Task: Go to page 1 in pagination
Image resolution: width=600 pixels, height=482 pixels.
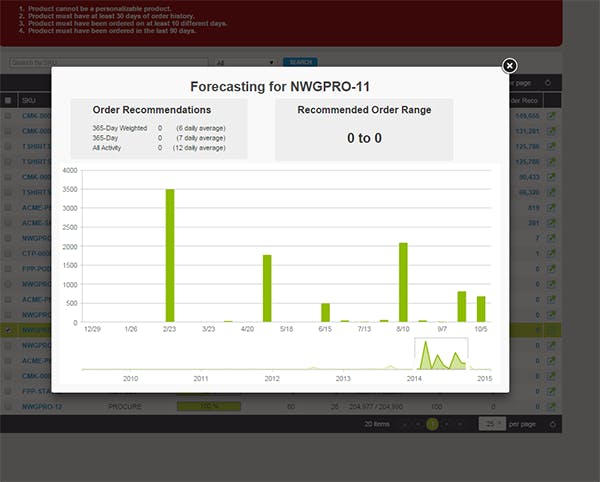Action: point(432,424)
